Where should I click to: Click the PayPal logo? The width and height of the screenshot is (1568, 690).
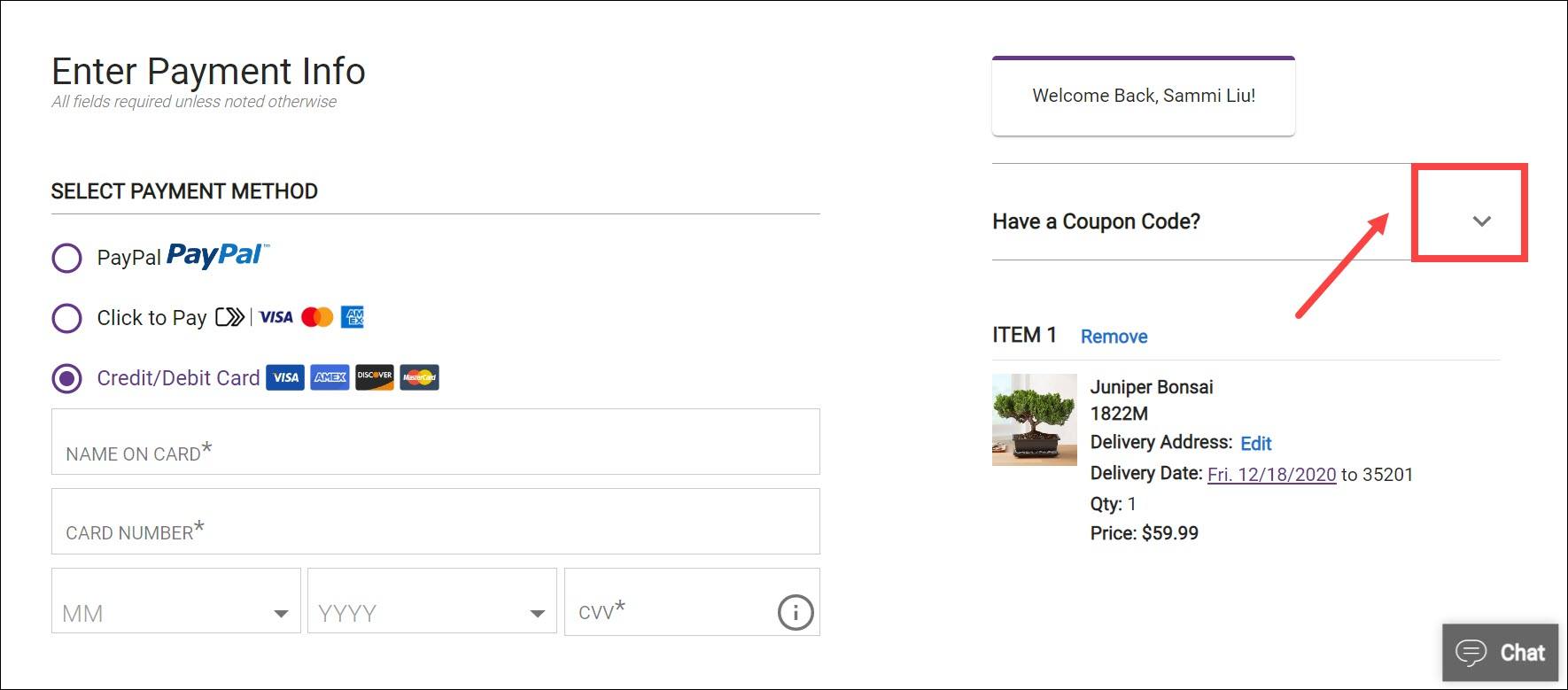click(218, 255)
